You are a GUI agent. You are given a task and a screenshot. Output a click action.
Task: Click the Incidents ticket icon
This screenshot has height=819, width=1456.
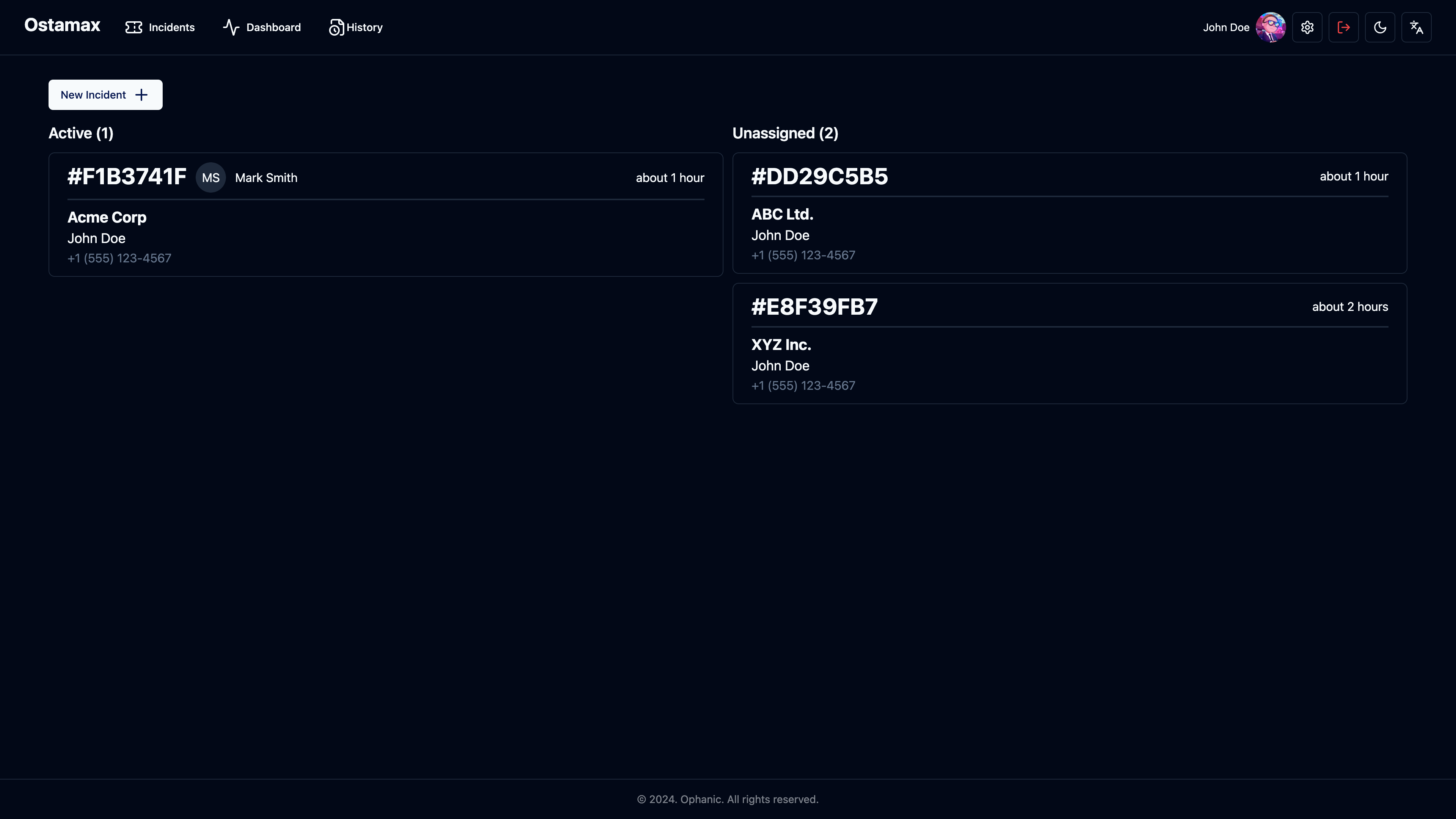(x=133, y=27)
